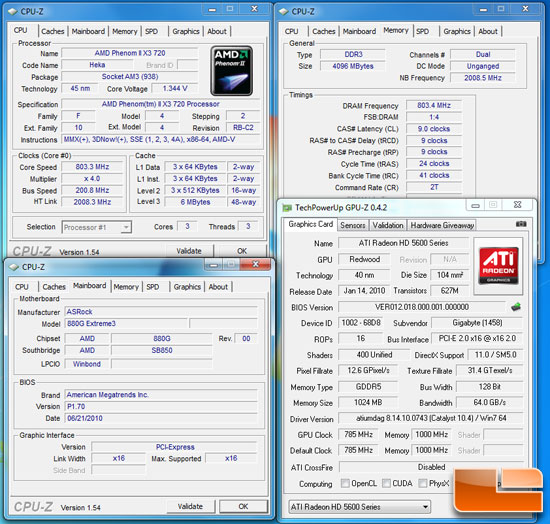The width and height of the screenshot is (550, 524).
Task: Click the Subvendor value Gigabyte (1458)
Action: pos(477,323)
